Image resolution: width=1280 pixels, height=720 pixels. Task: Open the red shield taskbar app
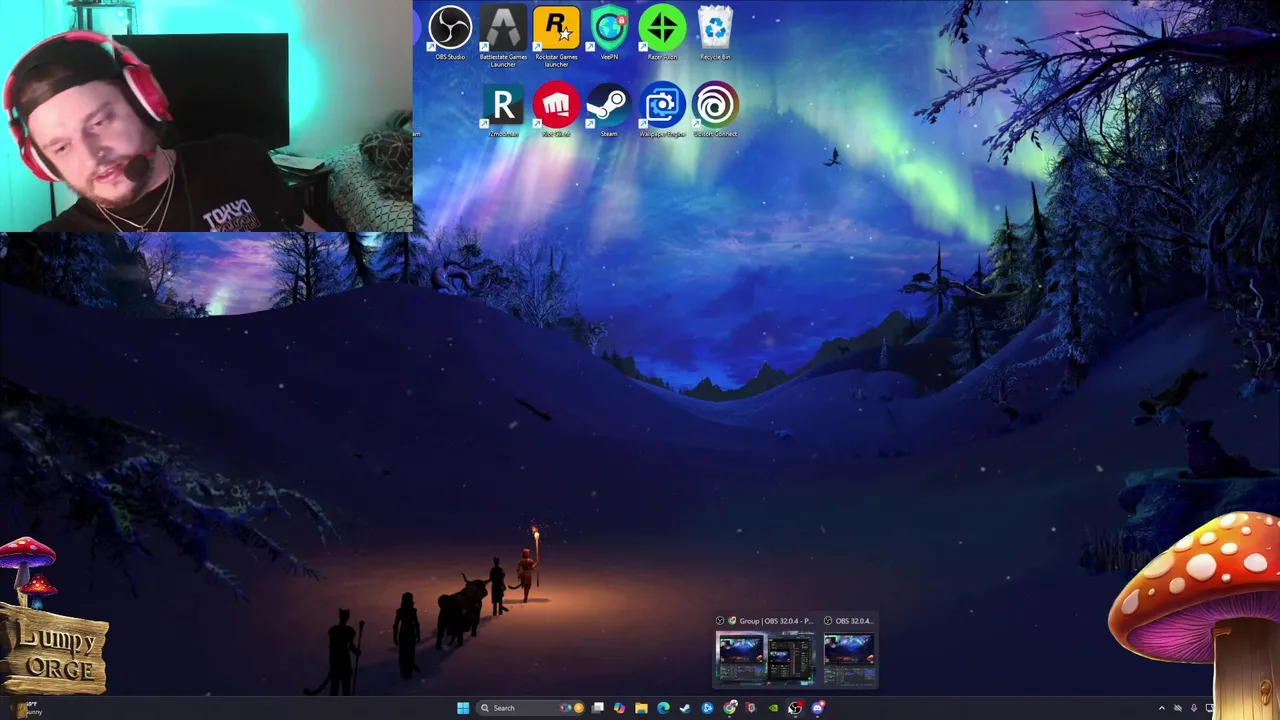click(x=751, y=708)
